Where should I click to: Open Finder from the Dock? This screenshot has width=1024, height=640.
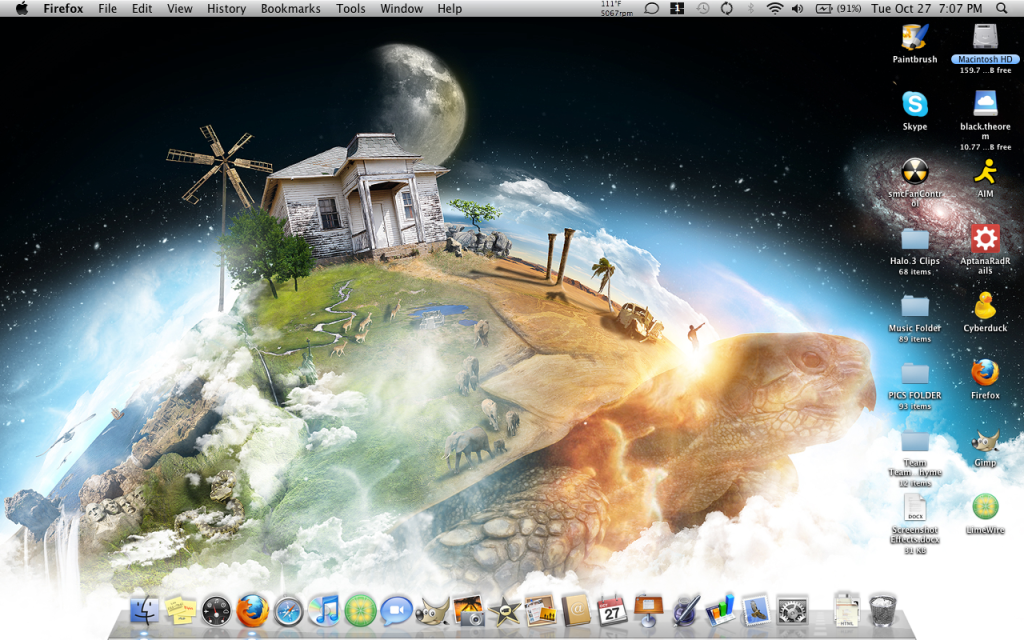click(x=144, y=611)
